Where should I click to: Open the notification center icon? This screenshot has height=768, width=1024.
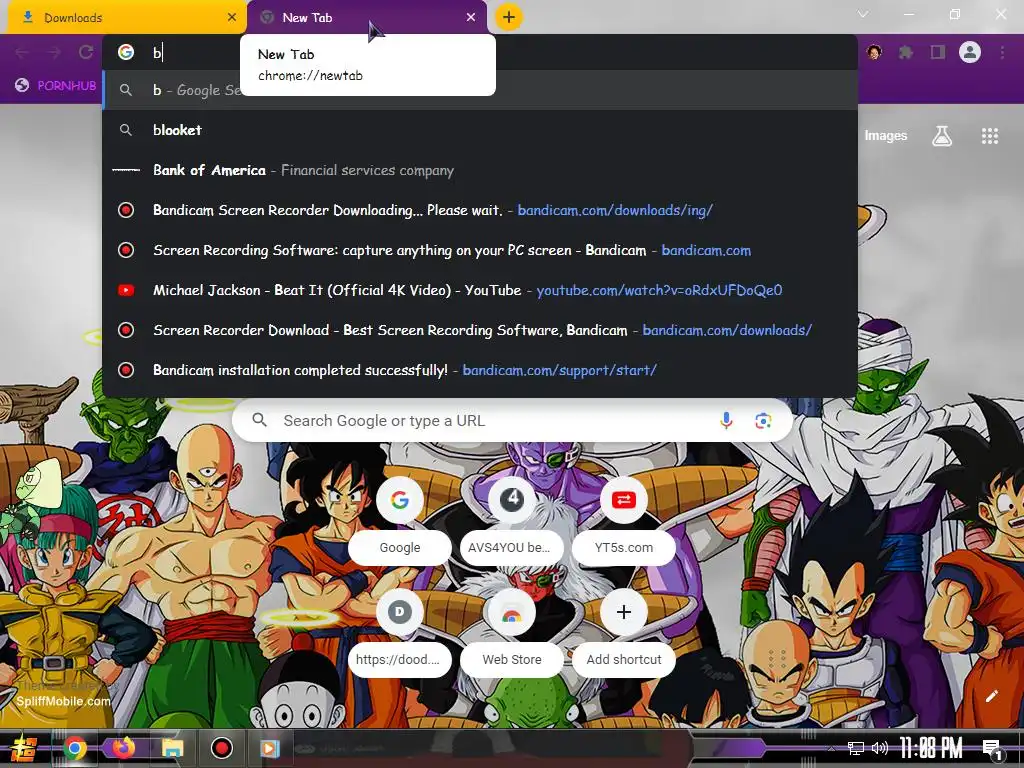point(991,749)
